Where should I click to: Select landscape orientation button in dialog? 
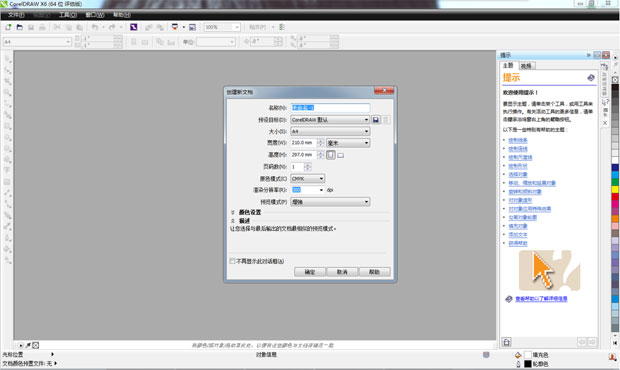[x=340, y=155]
